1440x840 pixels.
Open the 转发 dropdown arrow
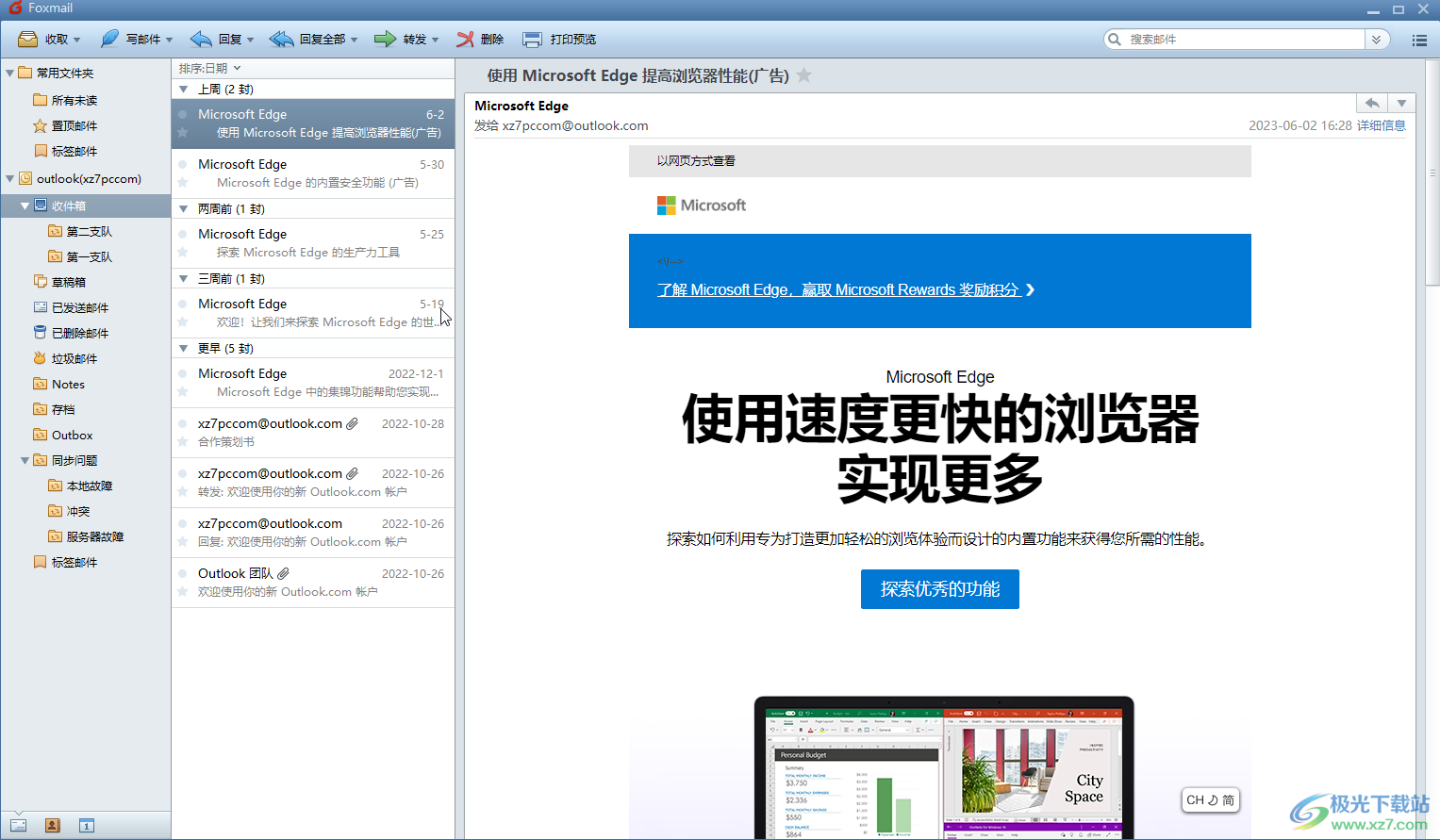point(435,40)
